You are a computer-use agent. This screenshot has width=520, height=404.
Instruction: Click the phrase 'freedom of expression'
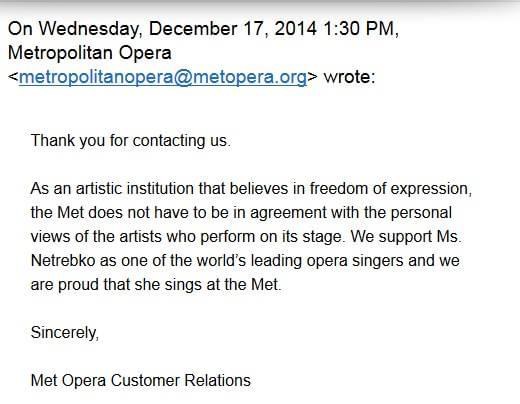click(x=389, y=189)
